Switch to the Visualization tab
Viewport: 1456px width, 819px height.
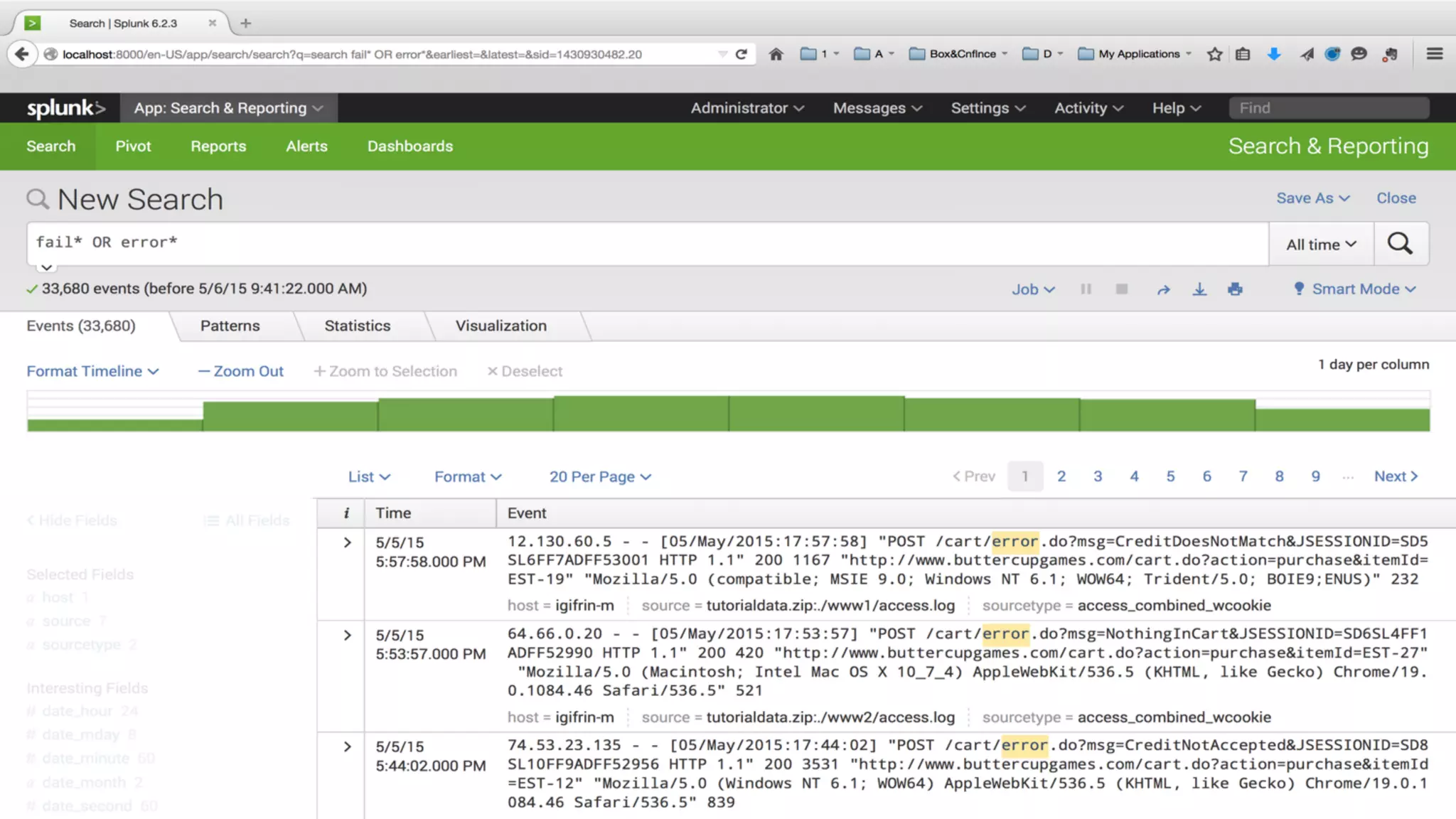(501, 326)
